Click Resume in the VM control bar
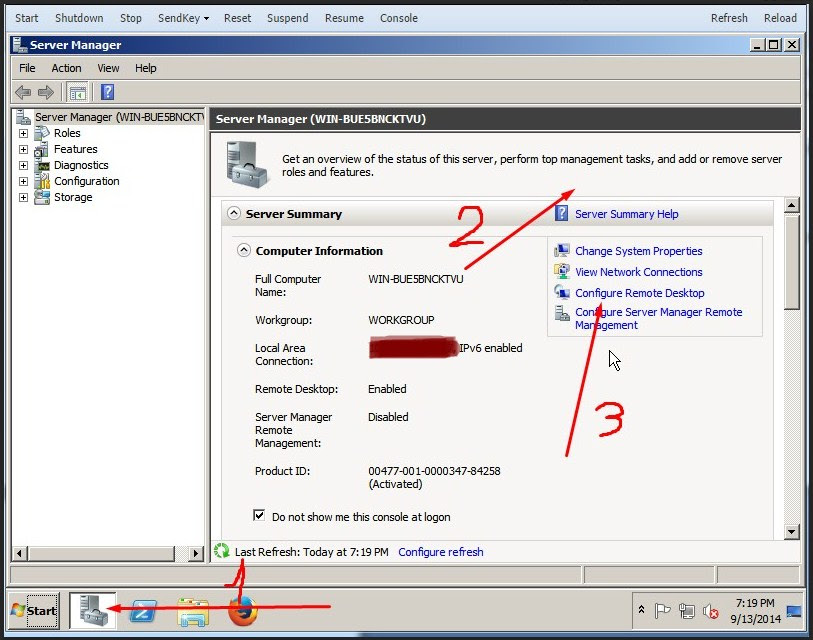813x640 pixels. (x=344, y=18)
